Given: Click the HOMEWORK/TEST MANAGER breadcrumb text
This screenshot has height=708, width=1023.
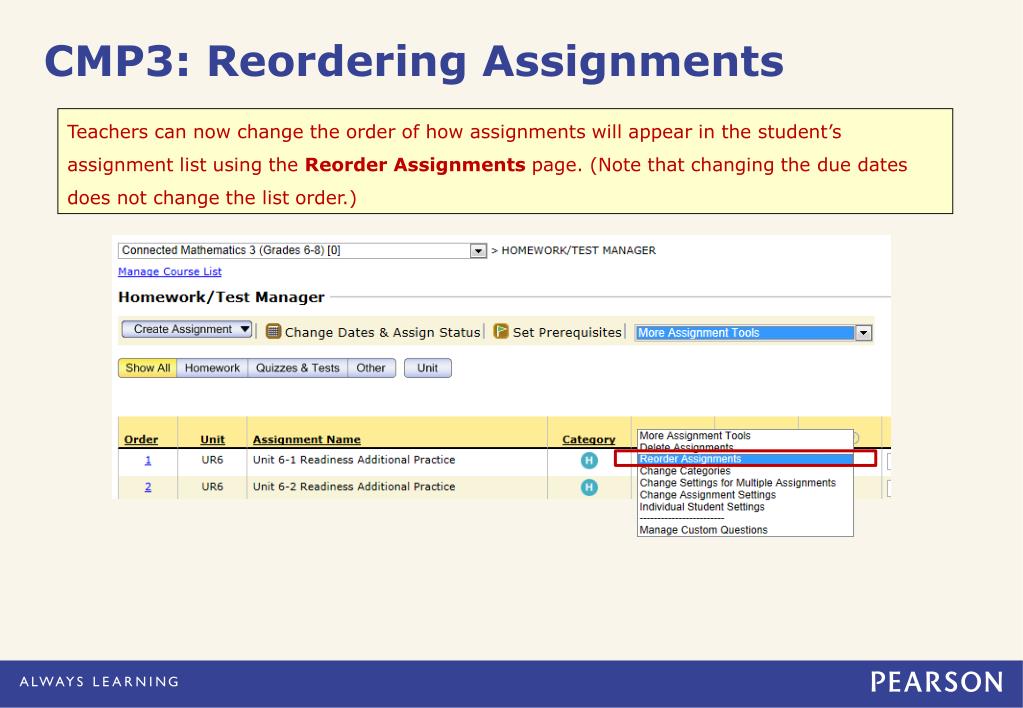Looking at the screenshot, I should (x=579, y=251).
